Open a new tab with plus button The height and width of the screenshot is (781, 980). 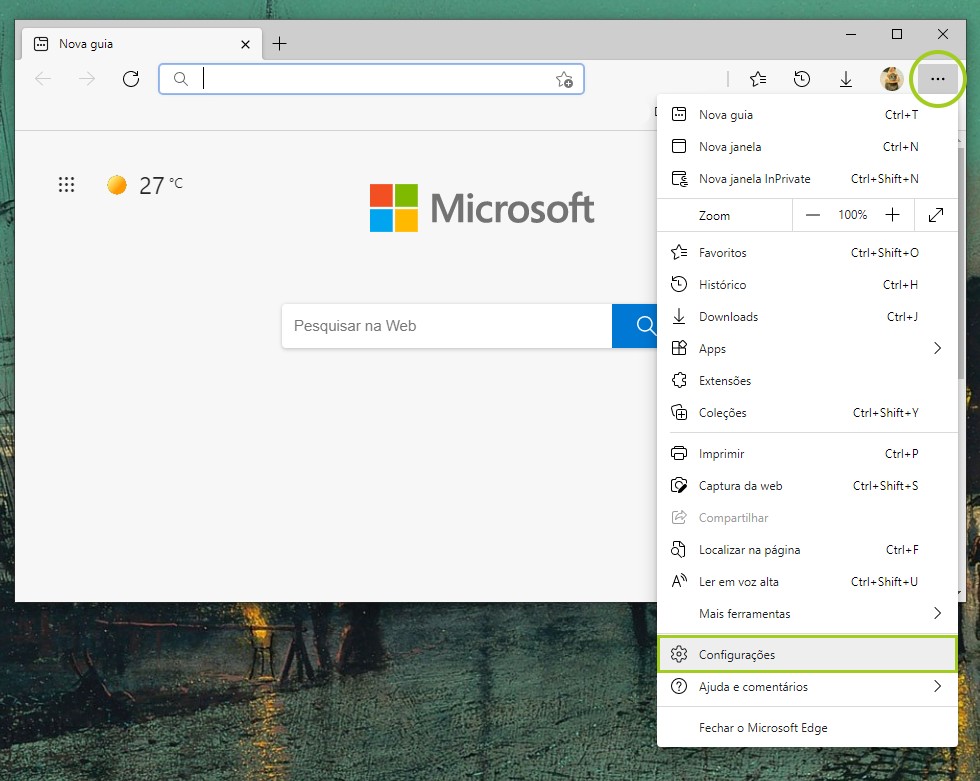pos(280,43)
